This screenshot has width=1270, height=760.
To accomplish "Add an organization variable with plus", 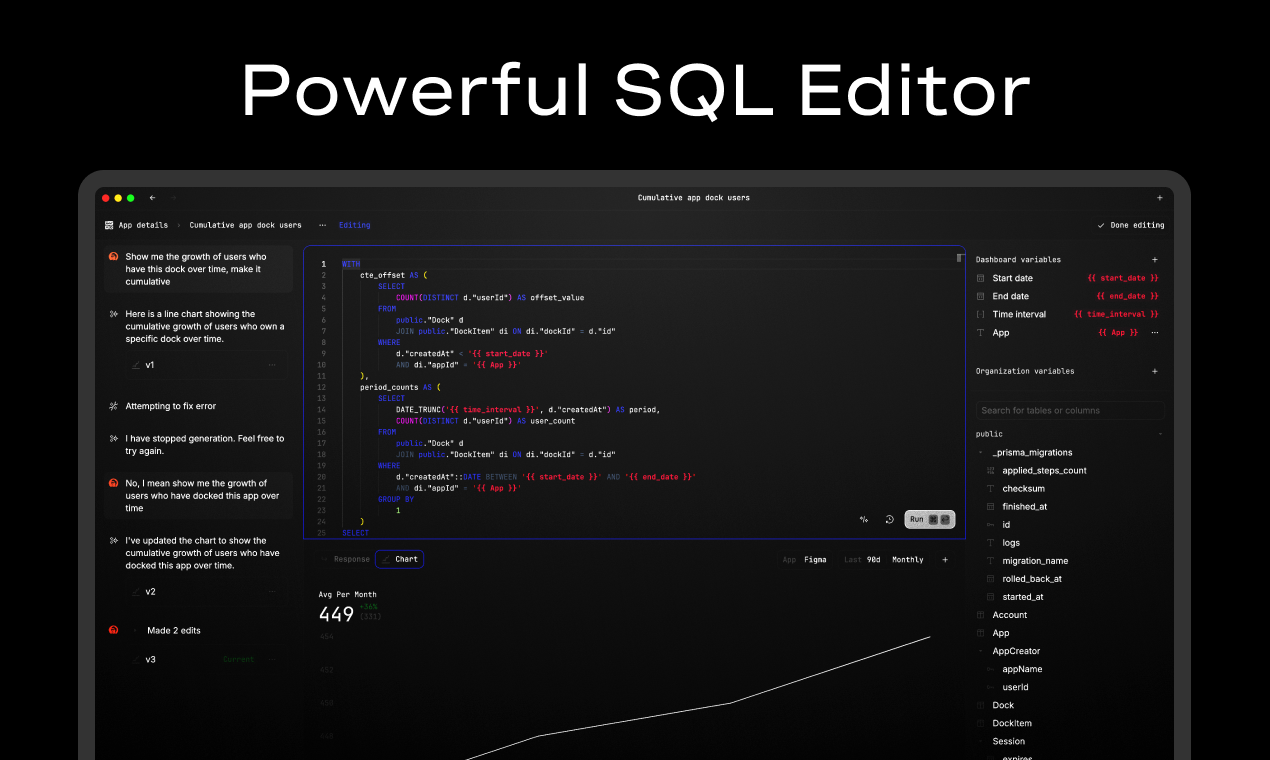I will click(1155, 371).
